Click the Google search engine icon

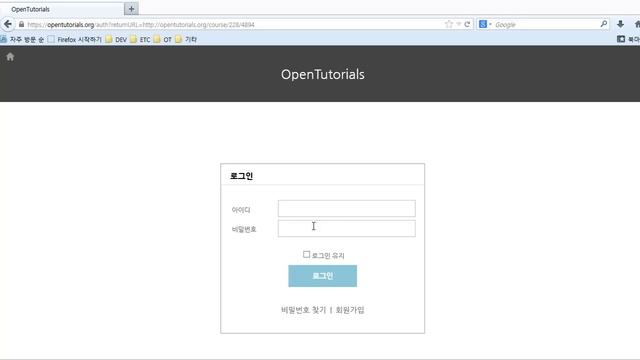click(x=483, y=24)
